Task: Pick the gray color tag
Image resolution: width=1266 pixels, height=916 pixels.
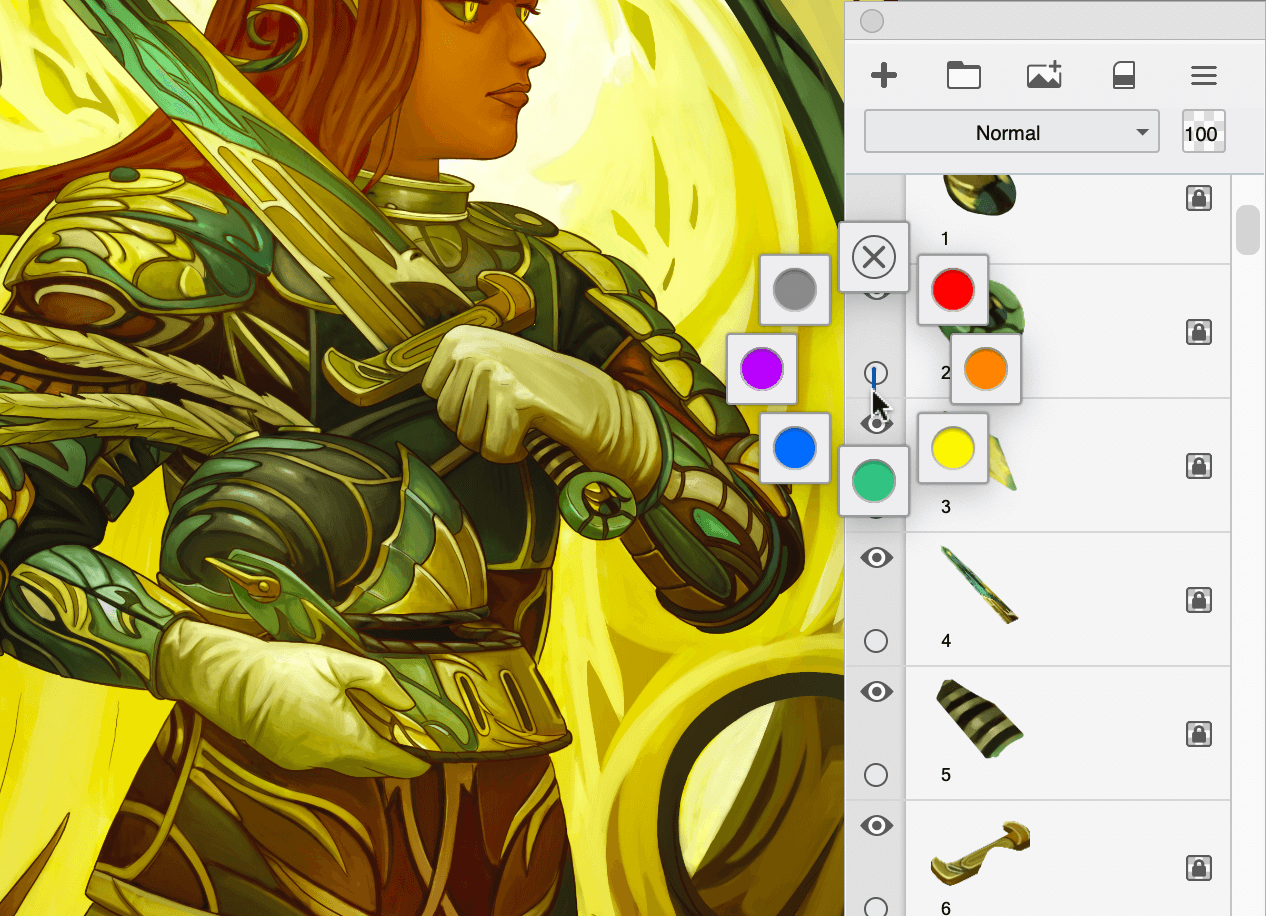Action: (795, 290)
